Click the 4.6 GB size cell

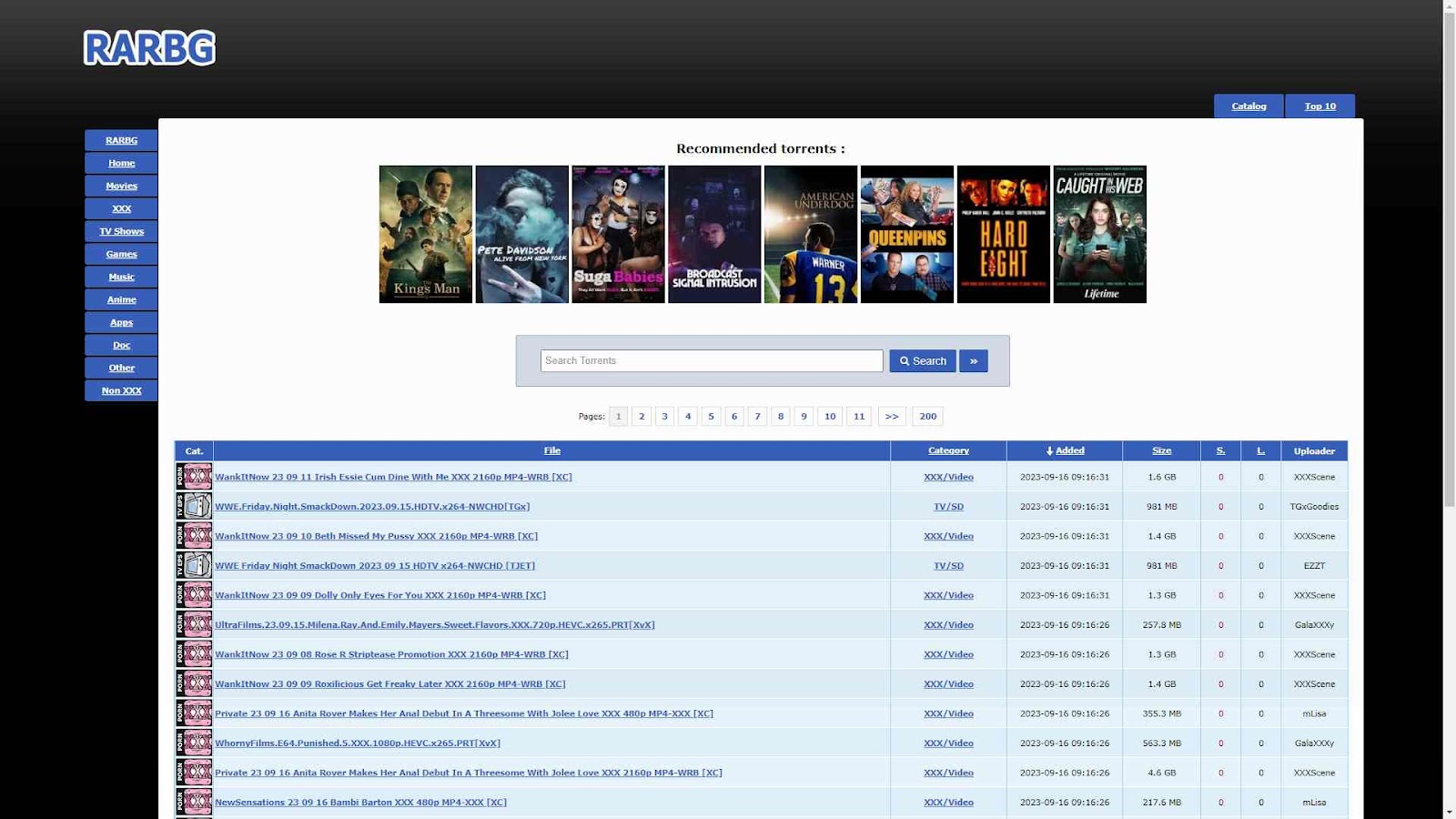coord(1162,773)
